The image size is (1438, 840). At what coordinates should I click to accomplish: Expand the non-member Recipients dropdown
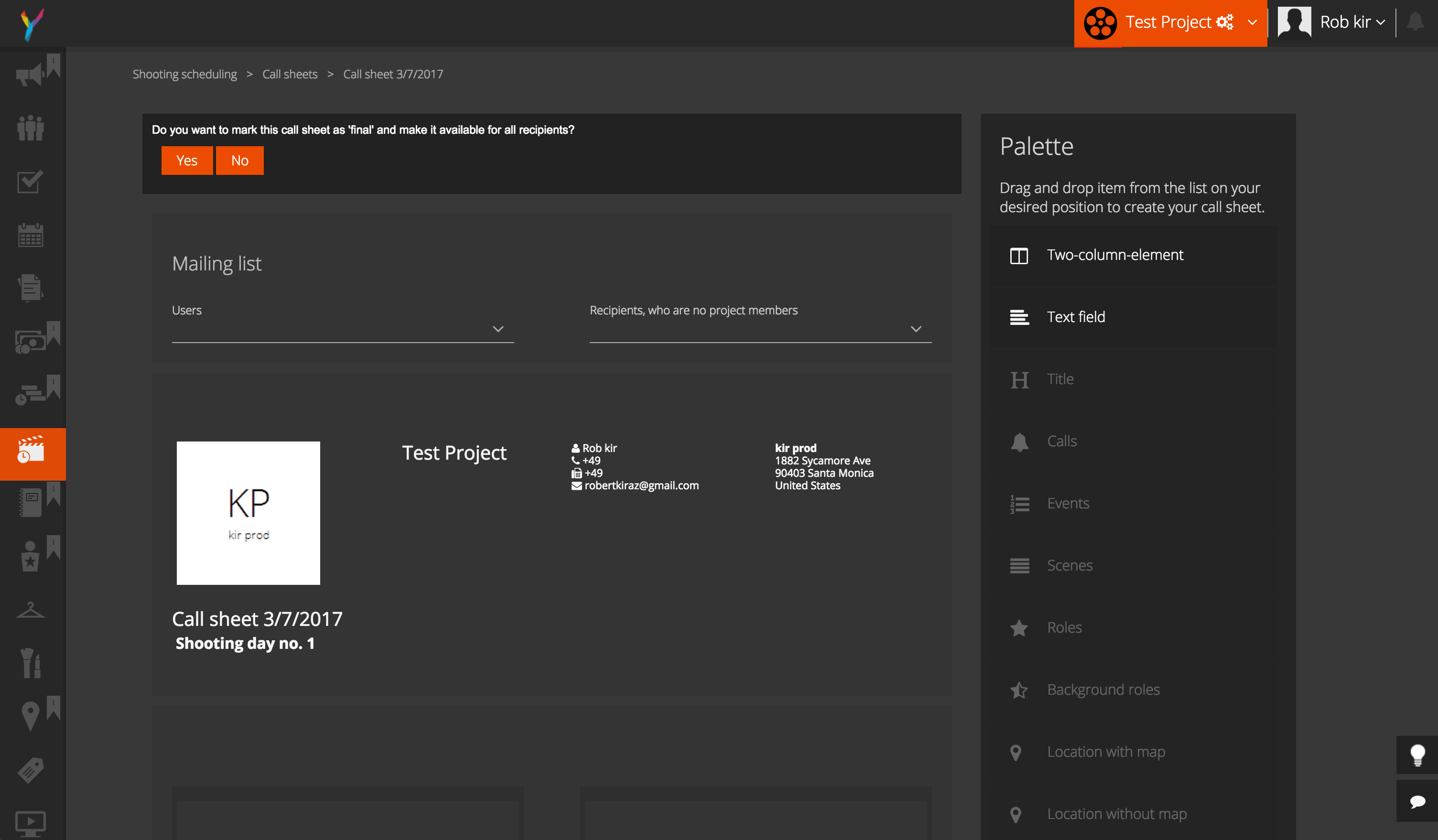point(760,329)
